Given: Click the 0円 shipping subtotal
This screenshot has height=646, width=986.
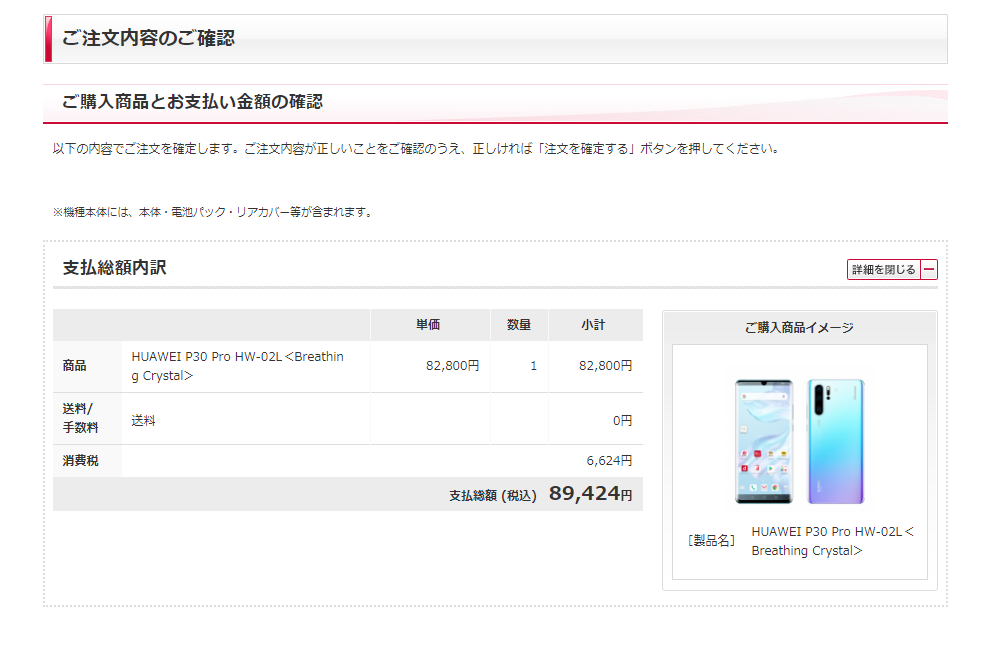Looking at the screenshot, I should pyautogui.click(x=623, y=420).
